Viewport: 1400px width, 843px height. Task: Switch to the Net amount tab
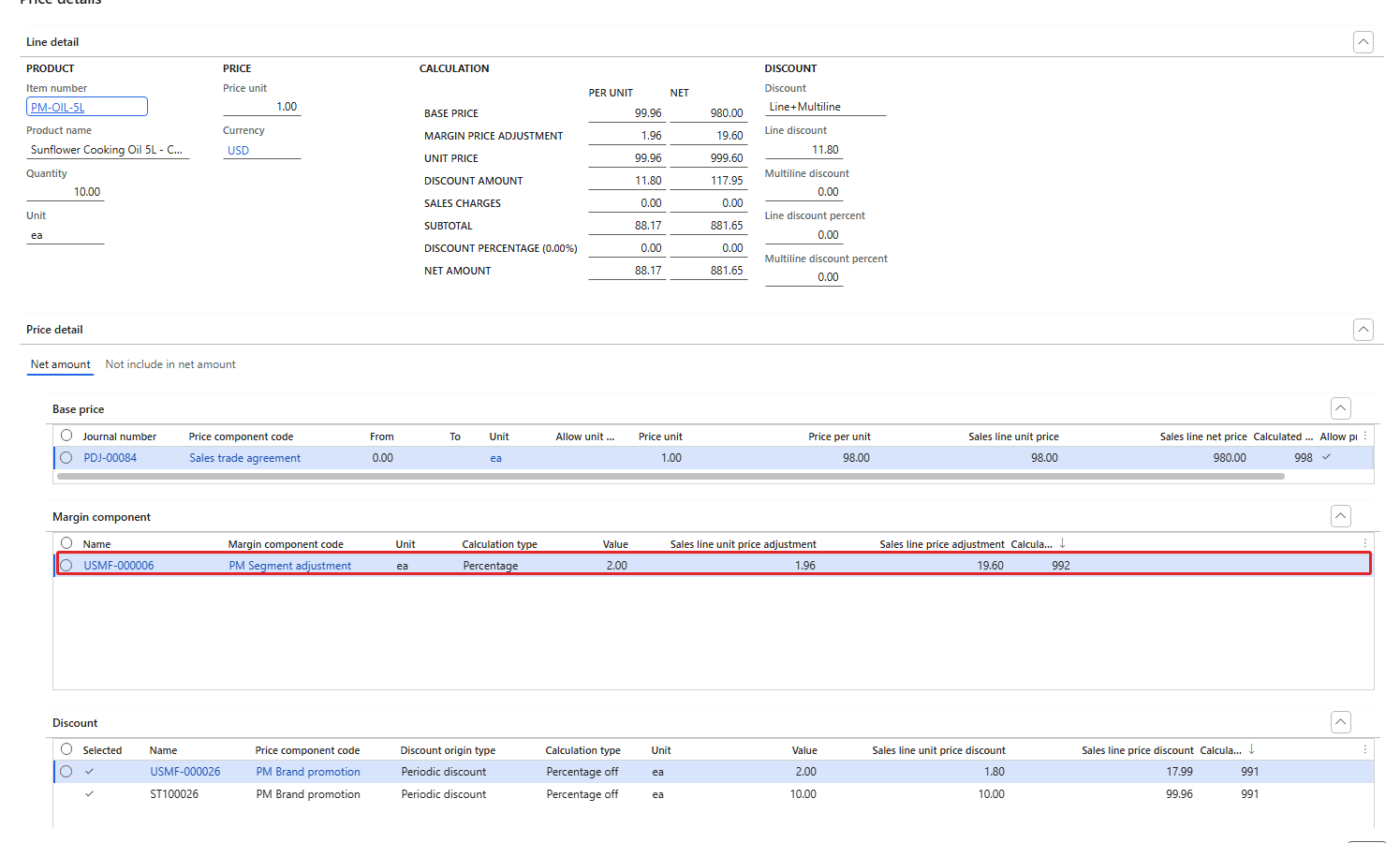(60, 364)
